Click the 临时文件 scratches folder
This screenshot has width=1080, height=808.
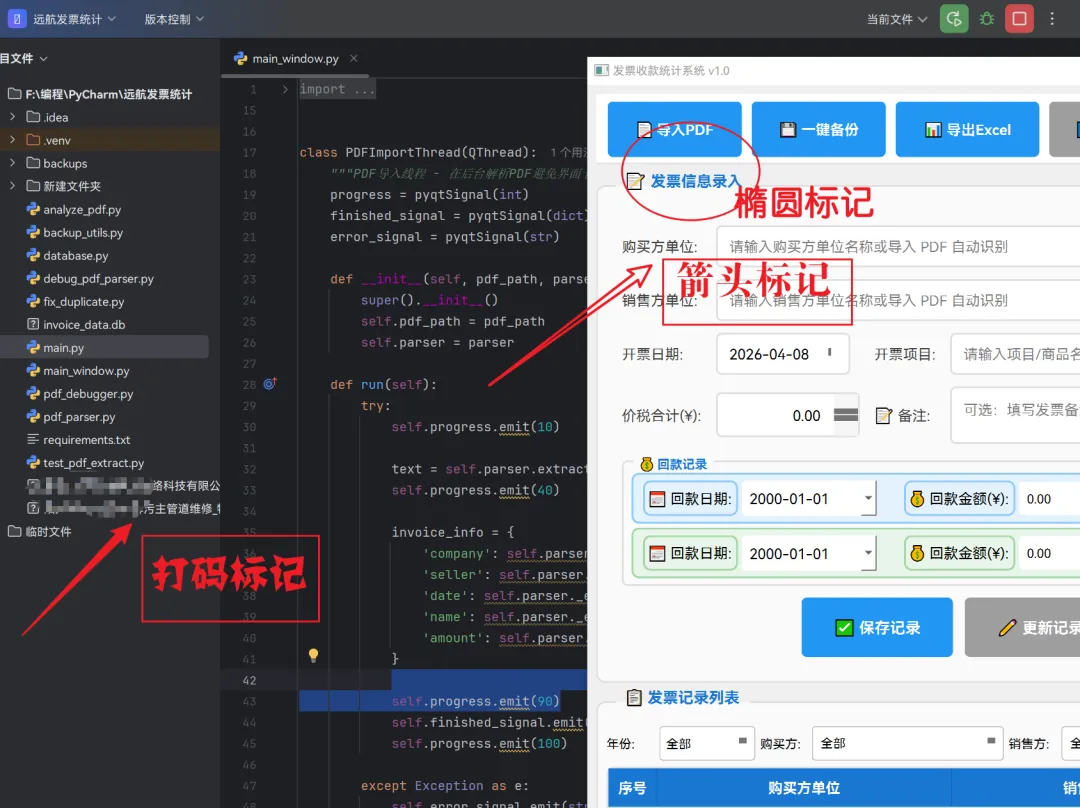pos(39,532)
